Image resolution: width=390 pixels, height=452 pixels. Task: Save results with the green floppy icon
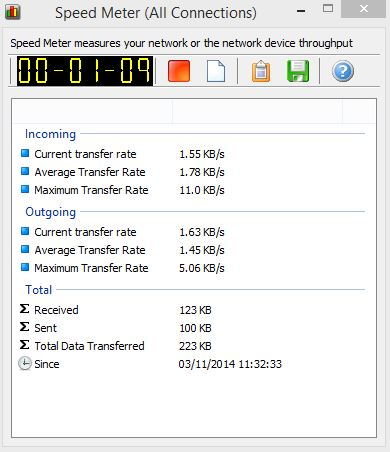[x=298, y=71]
